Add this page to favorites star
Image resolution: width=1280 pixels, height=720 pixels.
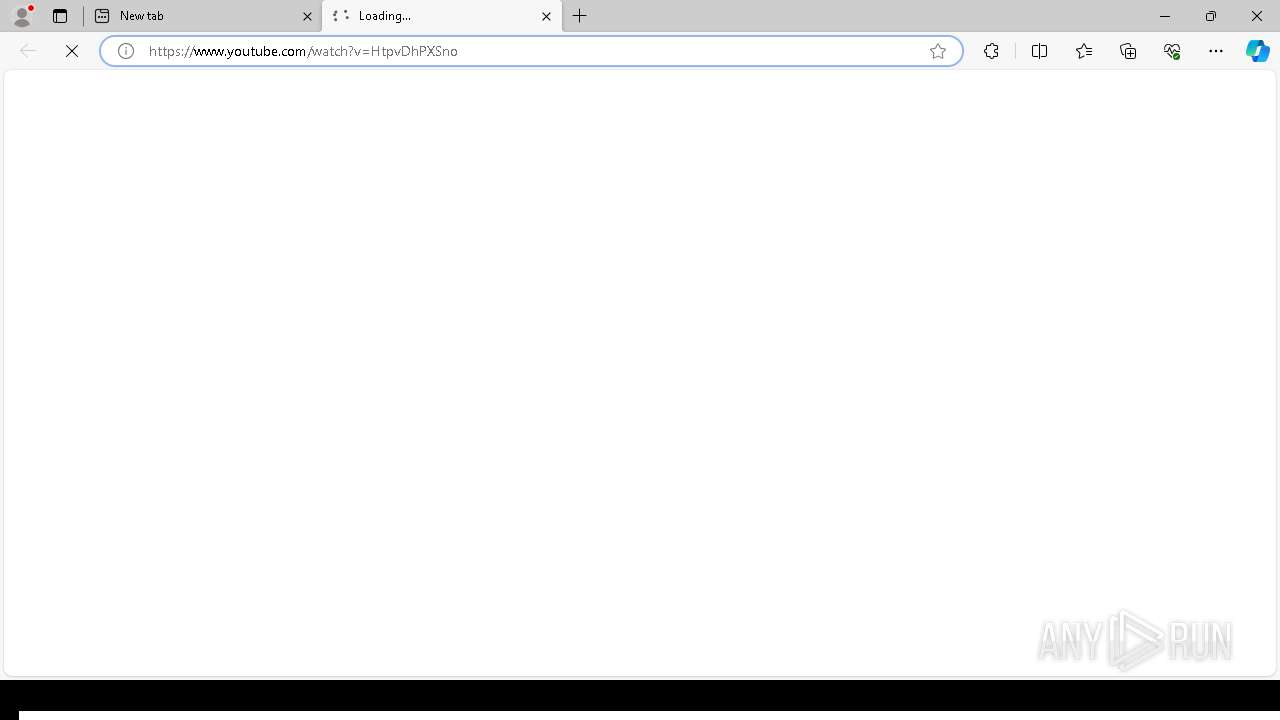point(938,51)
